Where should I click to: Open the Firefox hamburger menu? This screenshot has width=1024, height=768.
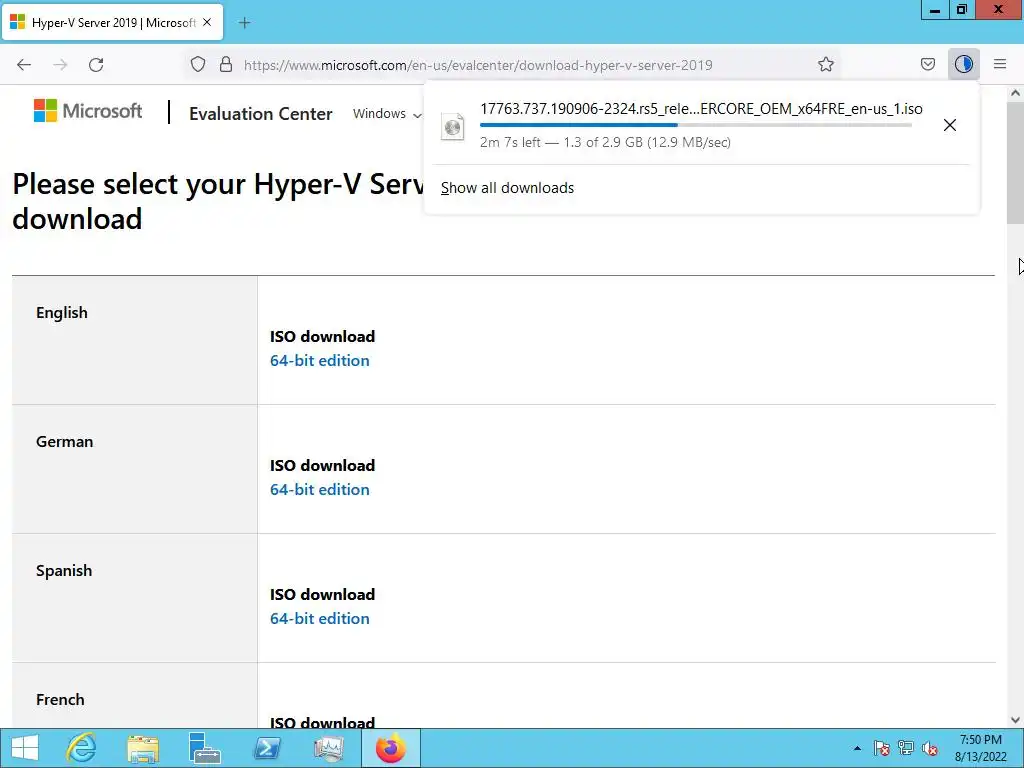tap(1000, 64)
